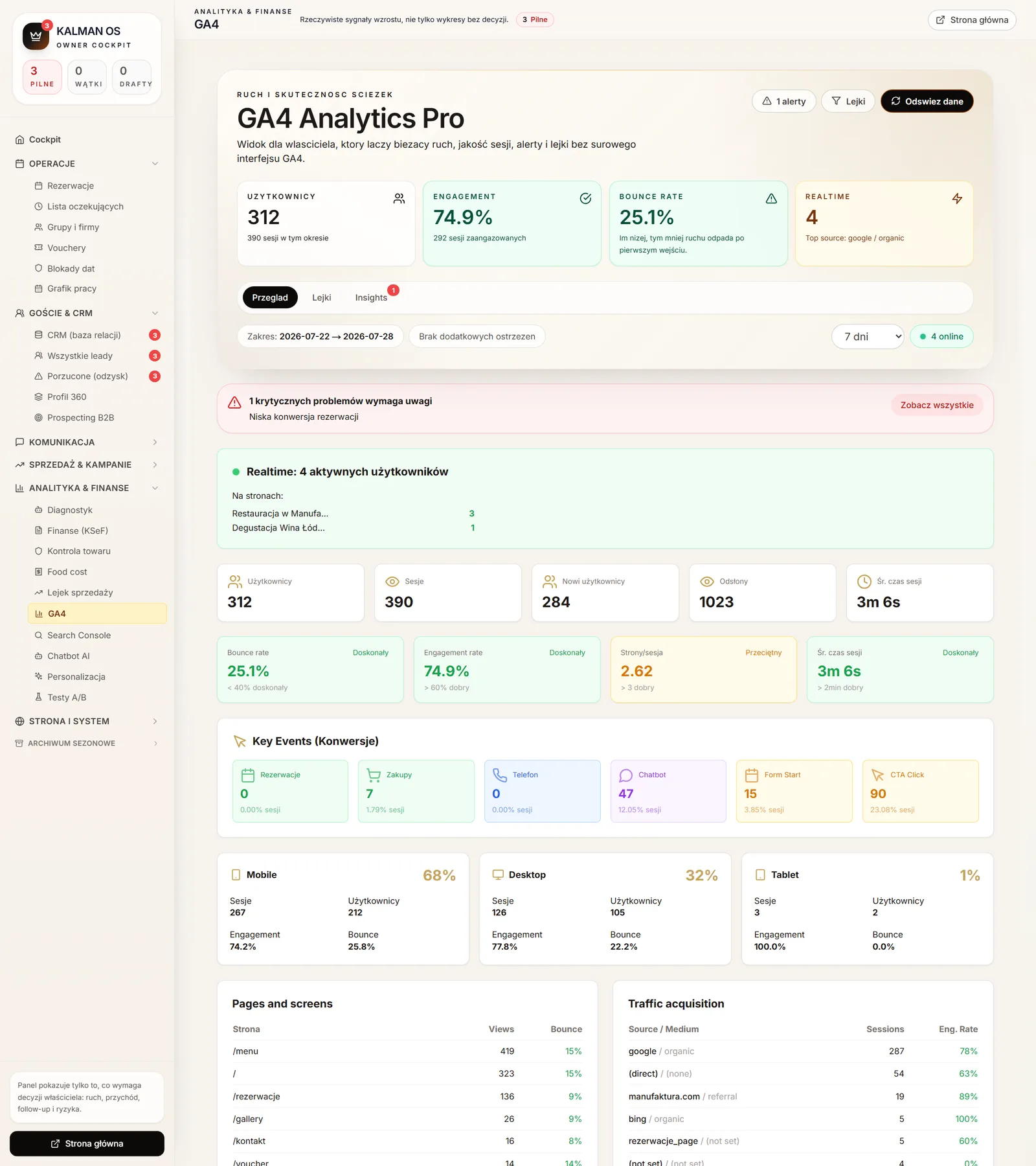Click the 4 online status pill
Screen dimensions: 1036x1166
coord(941,337)
